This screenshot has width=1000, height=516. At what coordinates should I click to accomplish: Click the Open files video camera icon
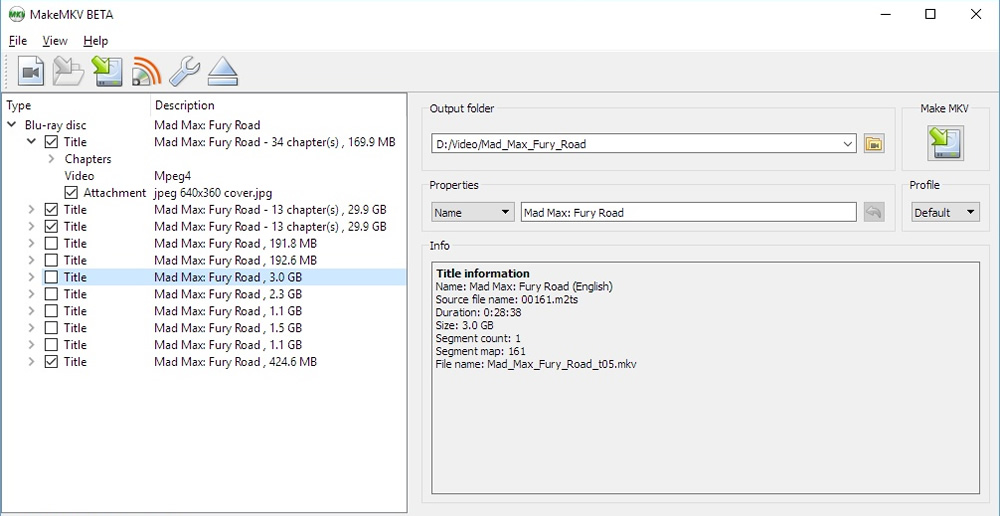(31, 71)
